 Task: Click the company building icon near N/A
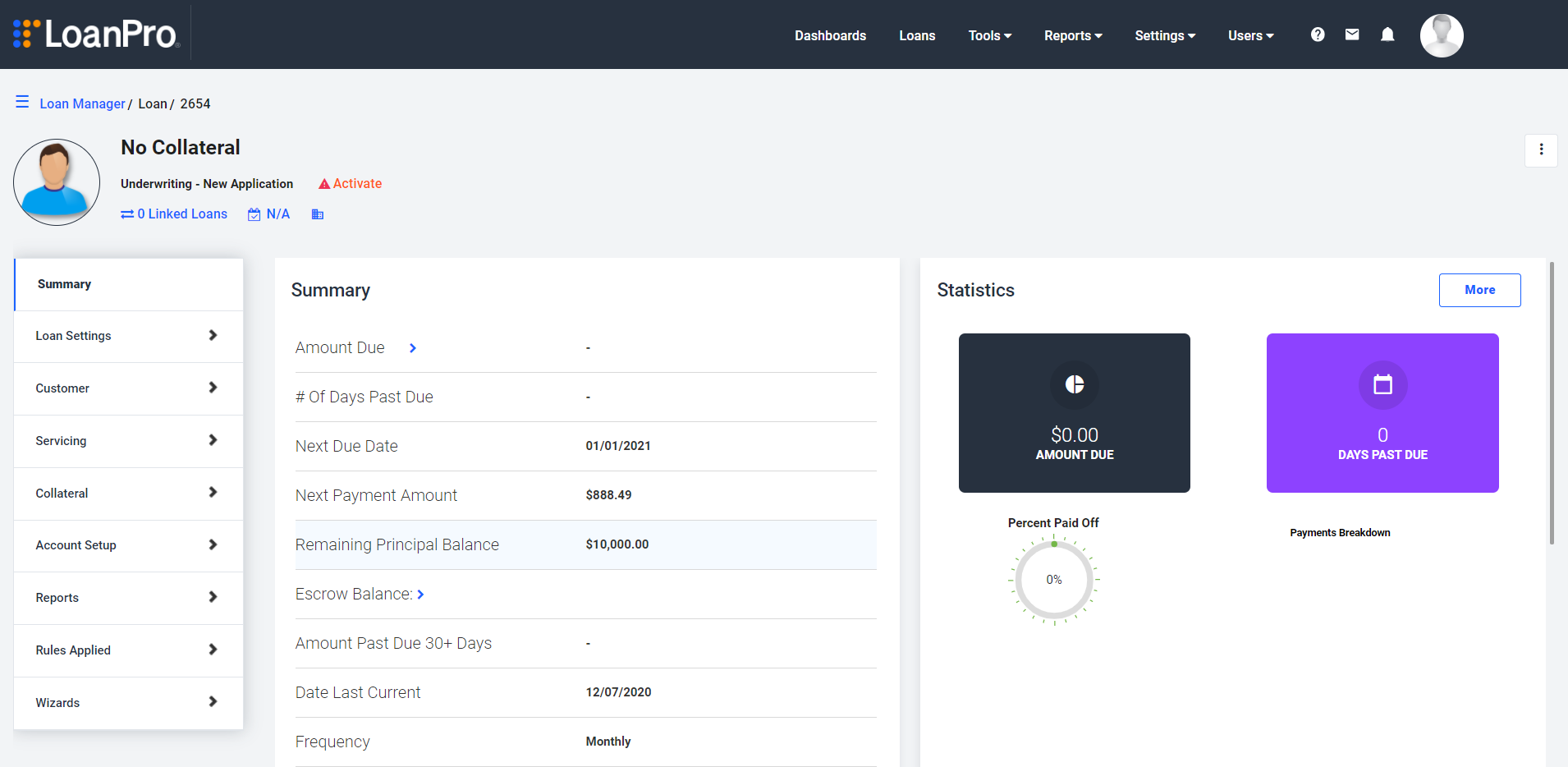pos(318,214)
